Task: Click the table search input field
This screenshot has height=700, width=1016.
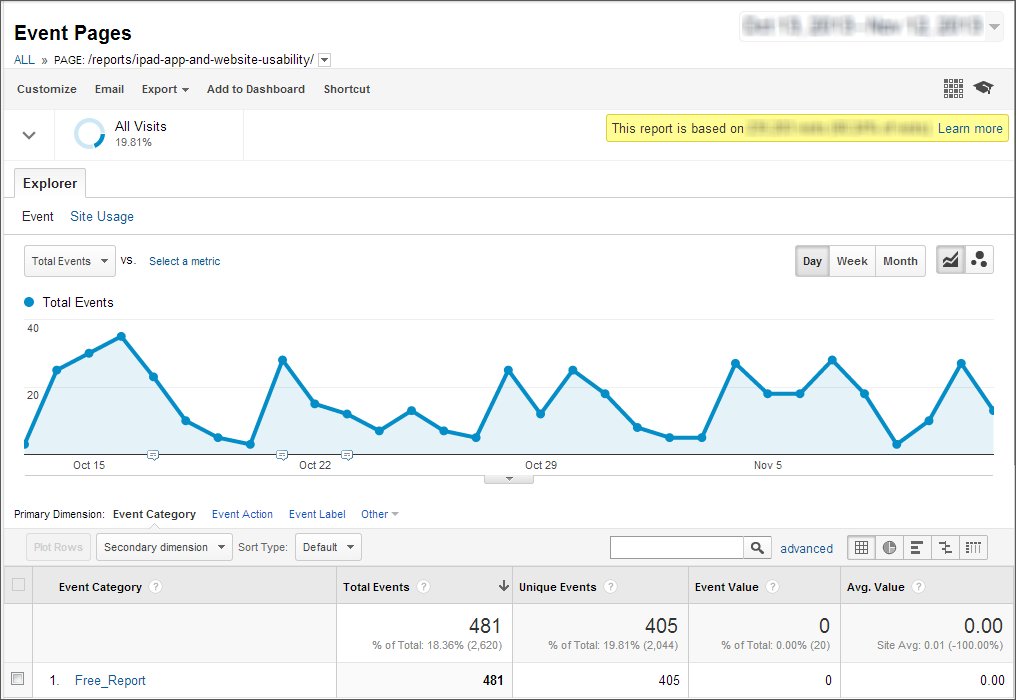Action: tap(677, 547)
